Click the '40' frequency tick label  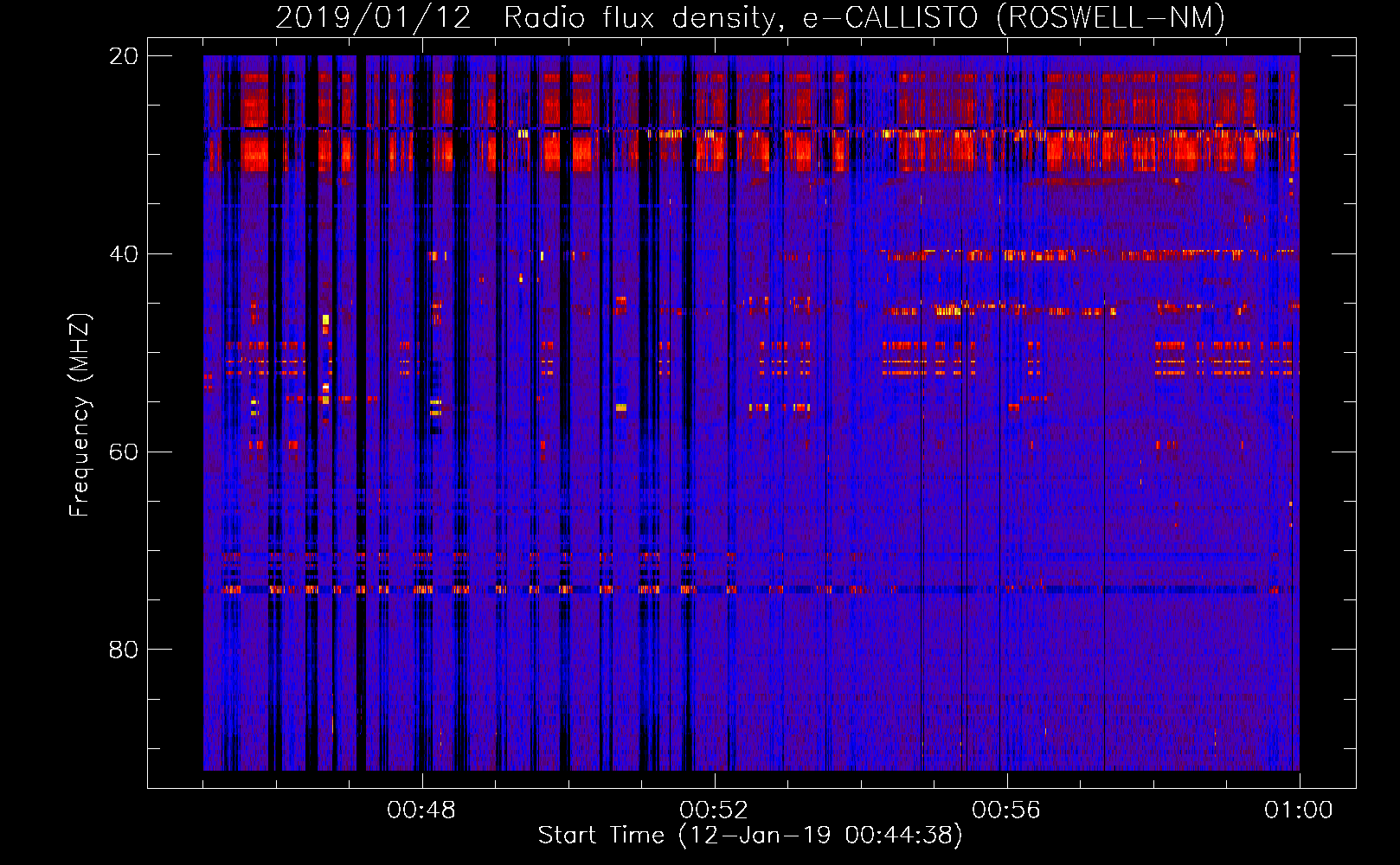[124, 254]
